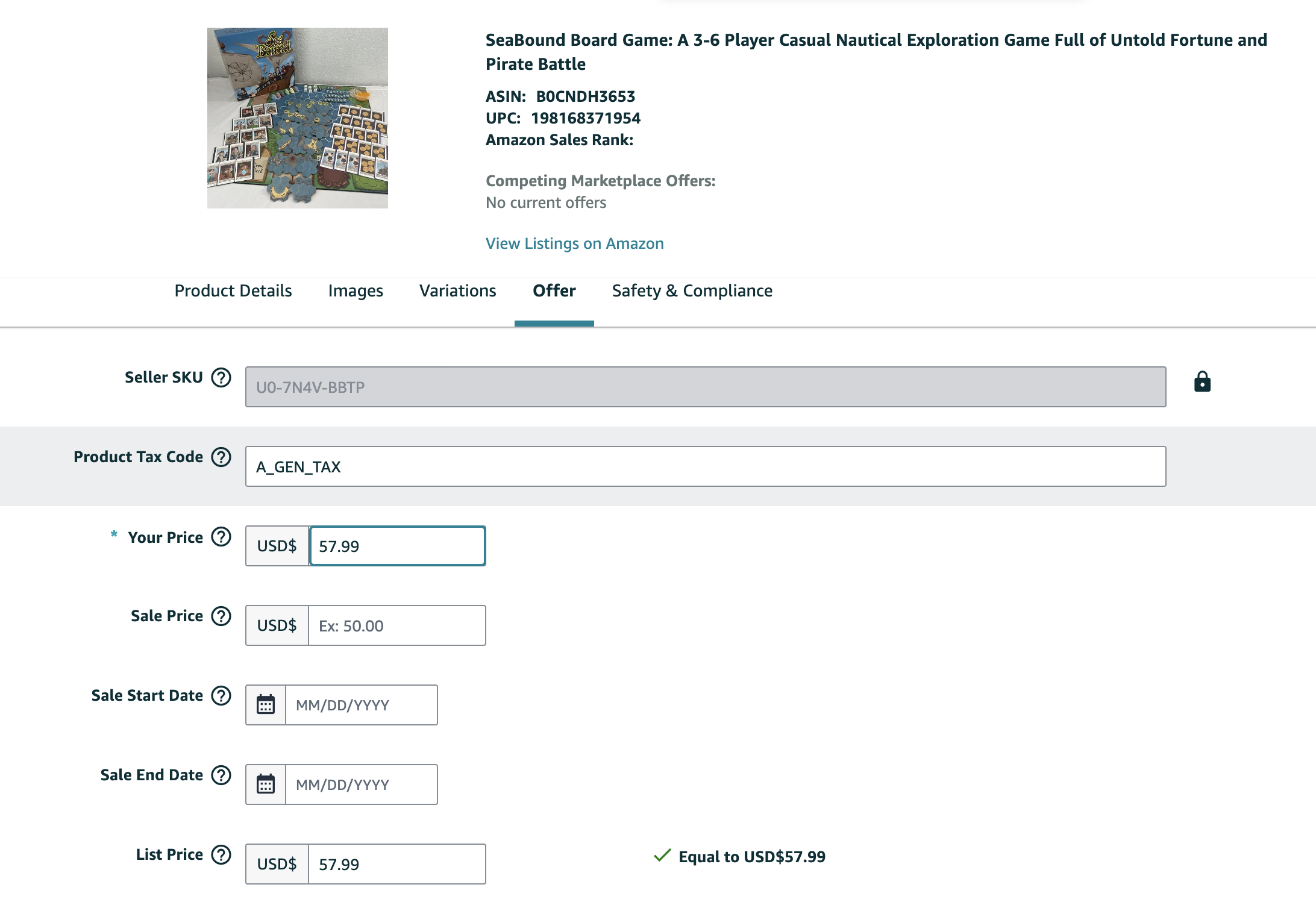Open the Sale Start Date calendar picker

tap(266, 704)
